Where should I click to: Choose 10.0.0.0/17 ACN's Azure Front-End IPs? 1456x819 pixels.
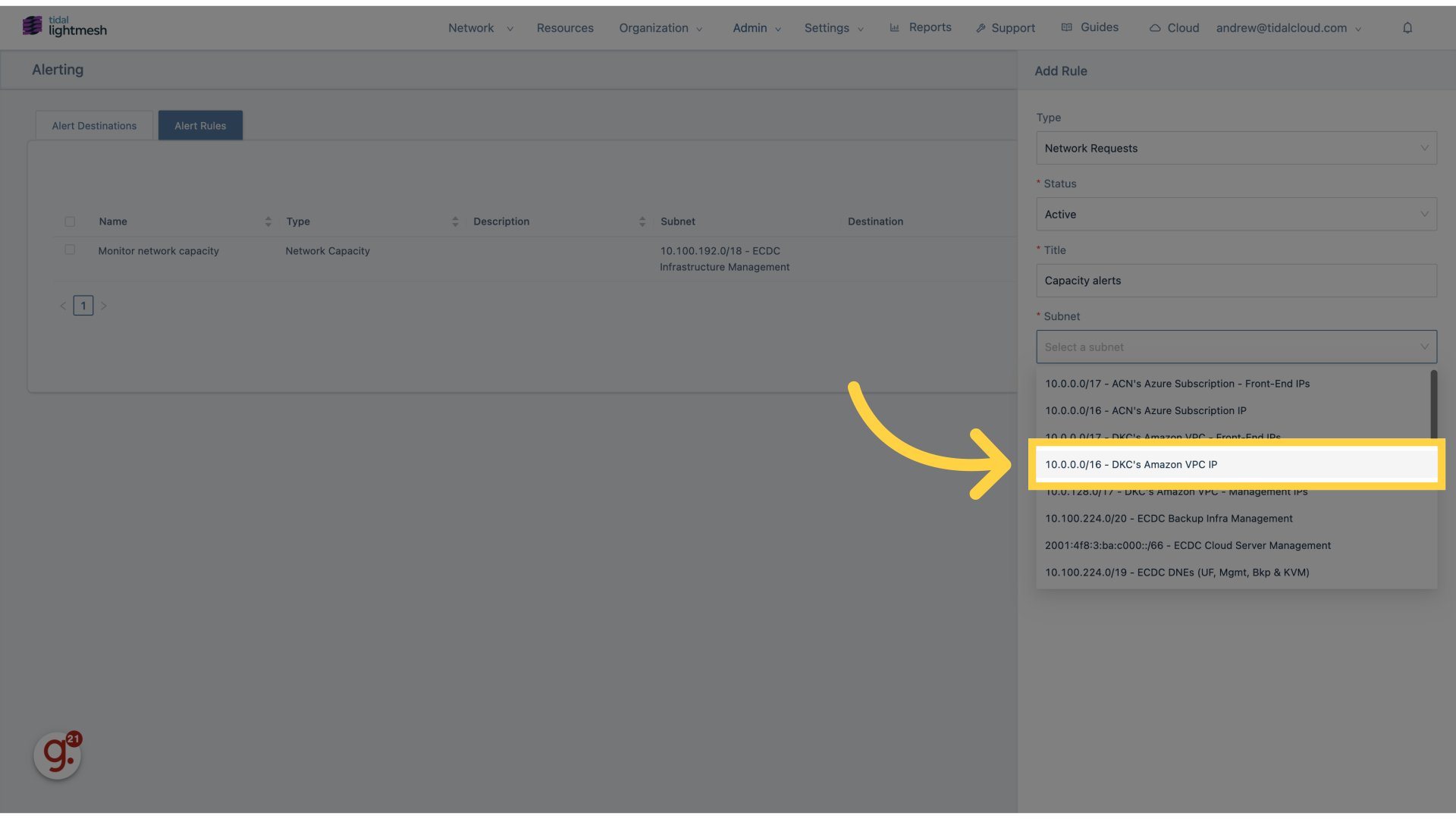coord(1233,384)
